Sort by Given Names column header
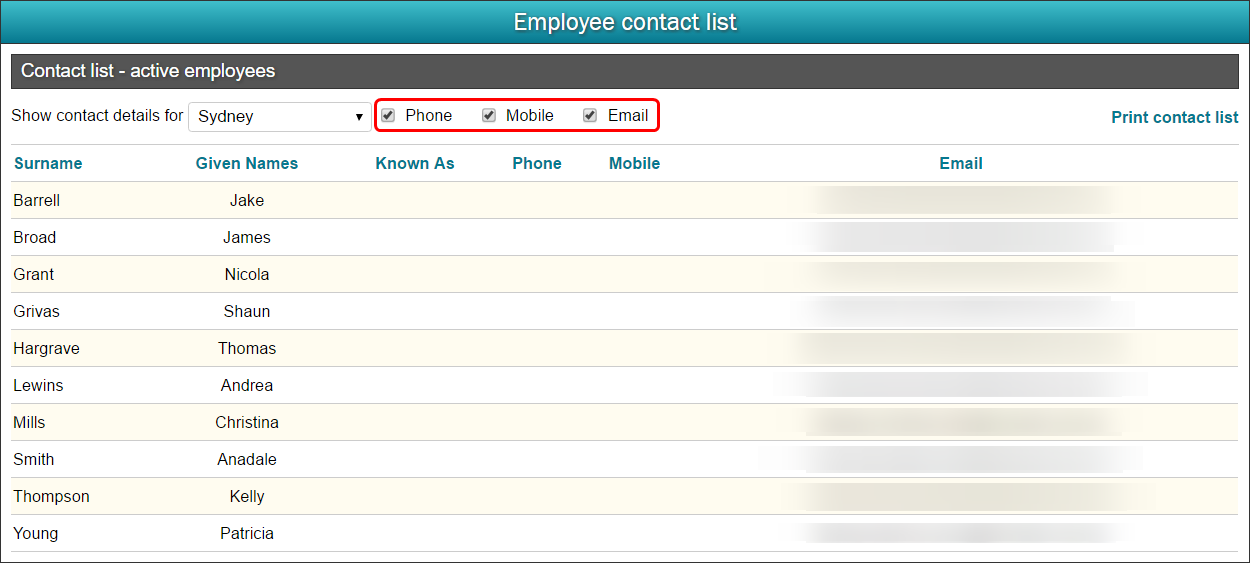1250x563 pixels. tap(247, 163)
